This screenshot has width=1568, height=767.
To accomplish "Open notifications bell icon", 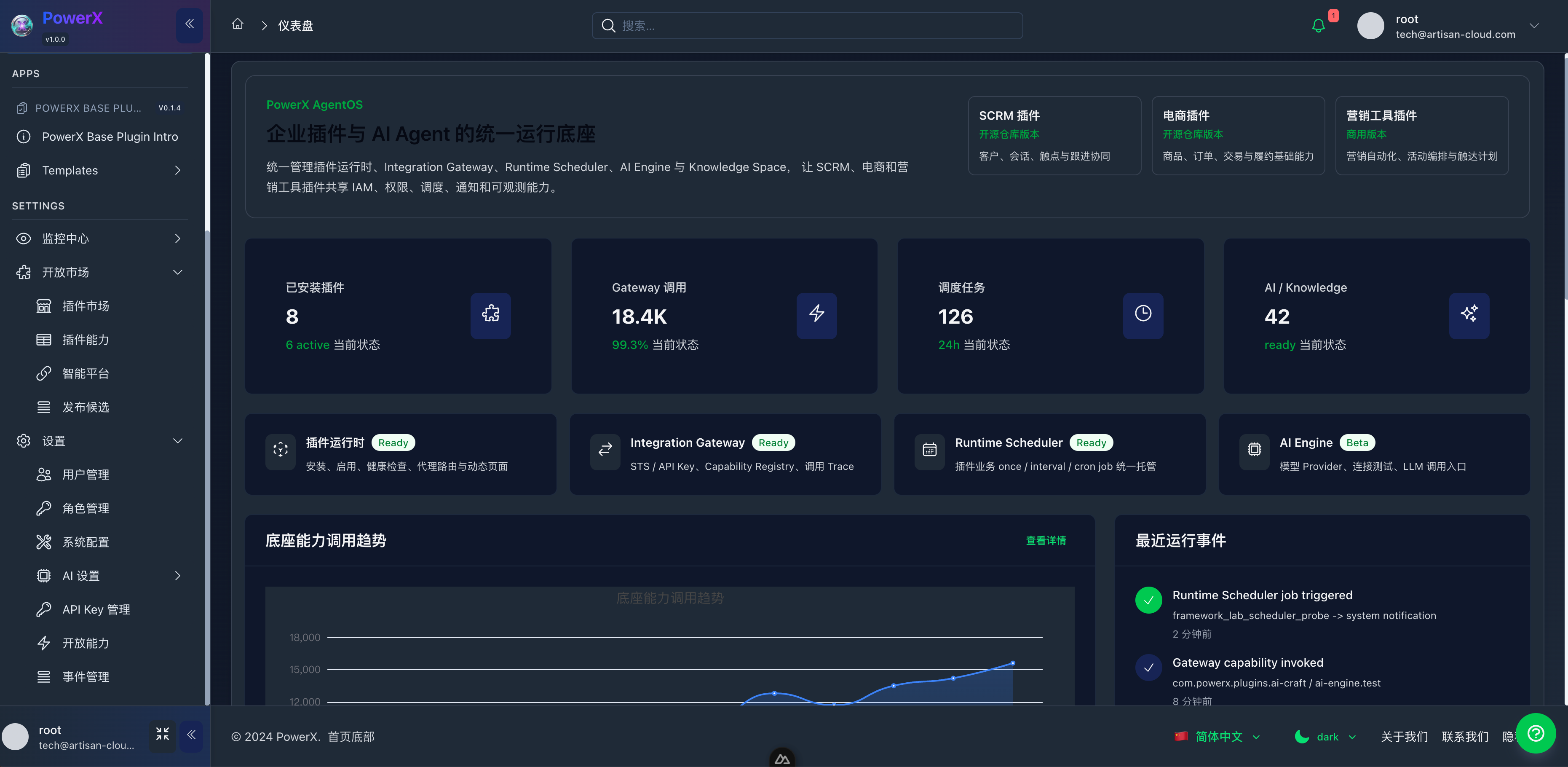I will coord(1318,26).
